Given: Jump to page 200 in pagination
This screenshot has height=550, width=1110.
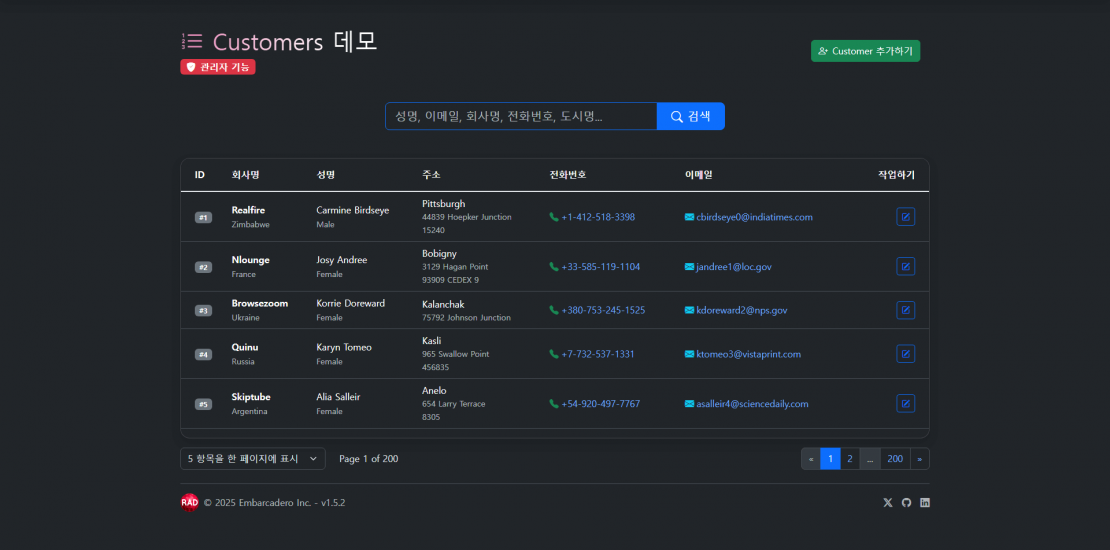Looking at the screenshot, I should pos(894,459).
